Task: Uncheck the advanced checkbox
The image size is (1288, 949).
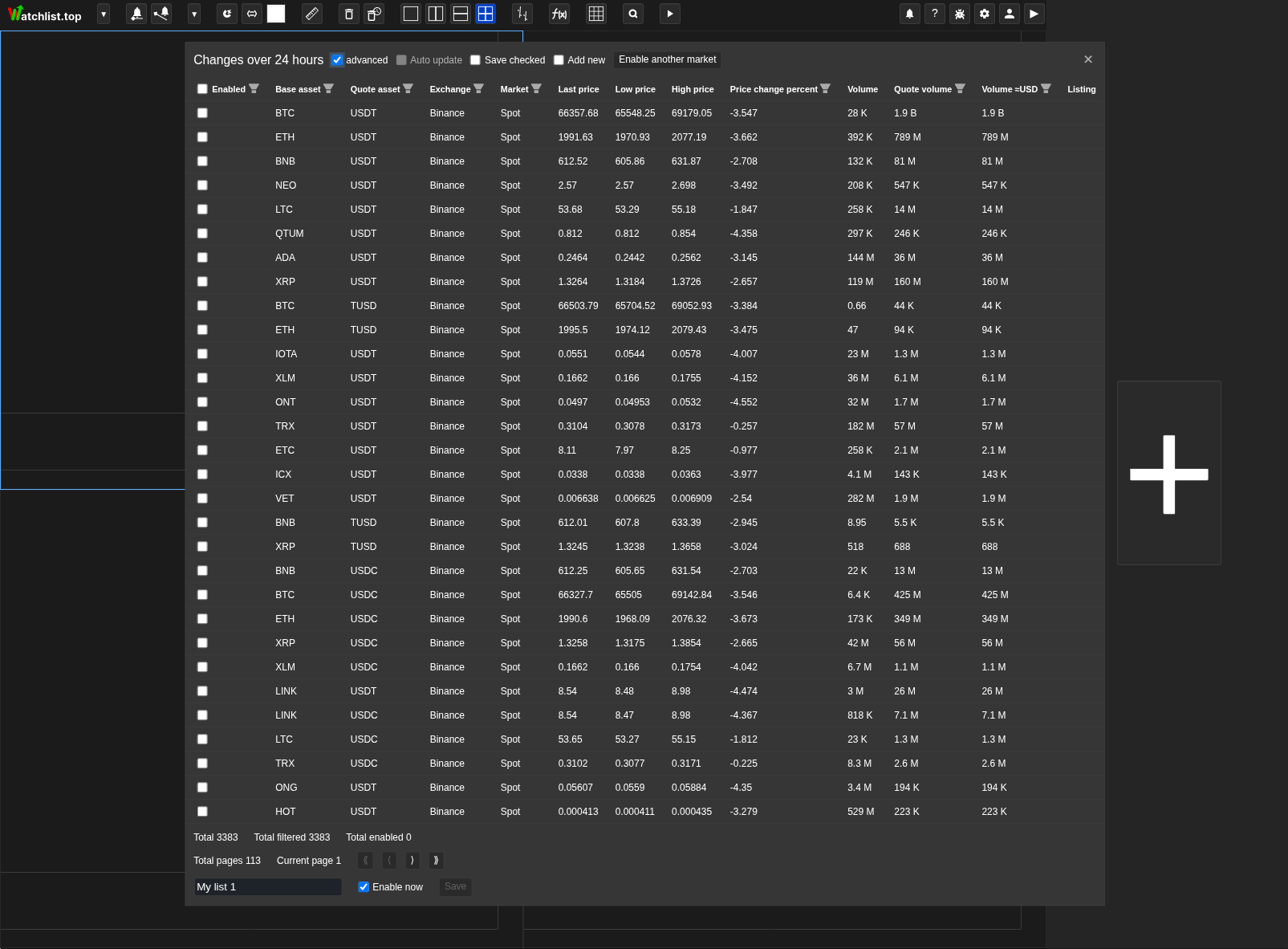Action: tap(338, 60)
